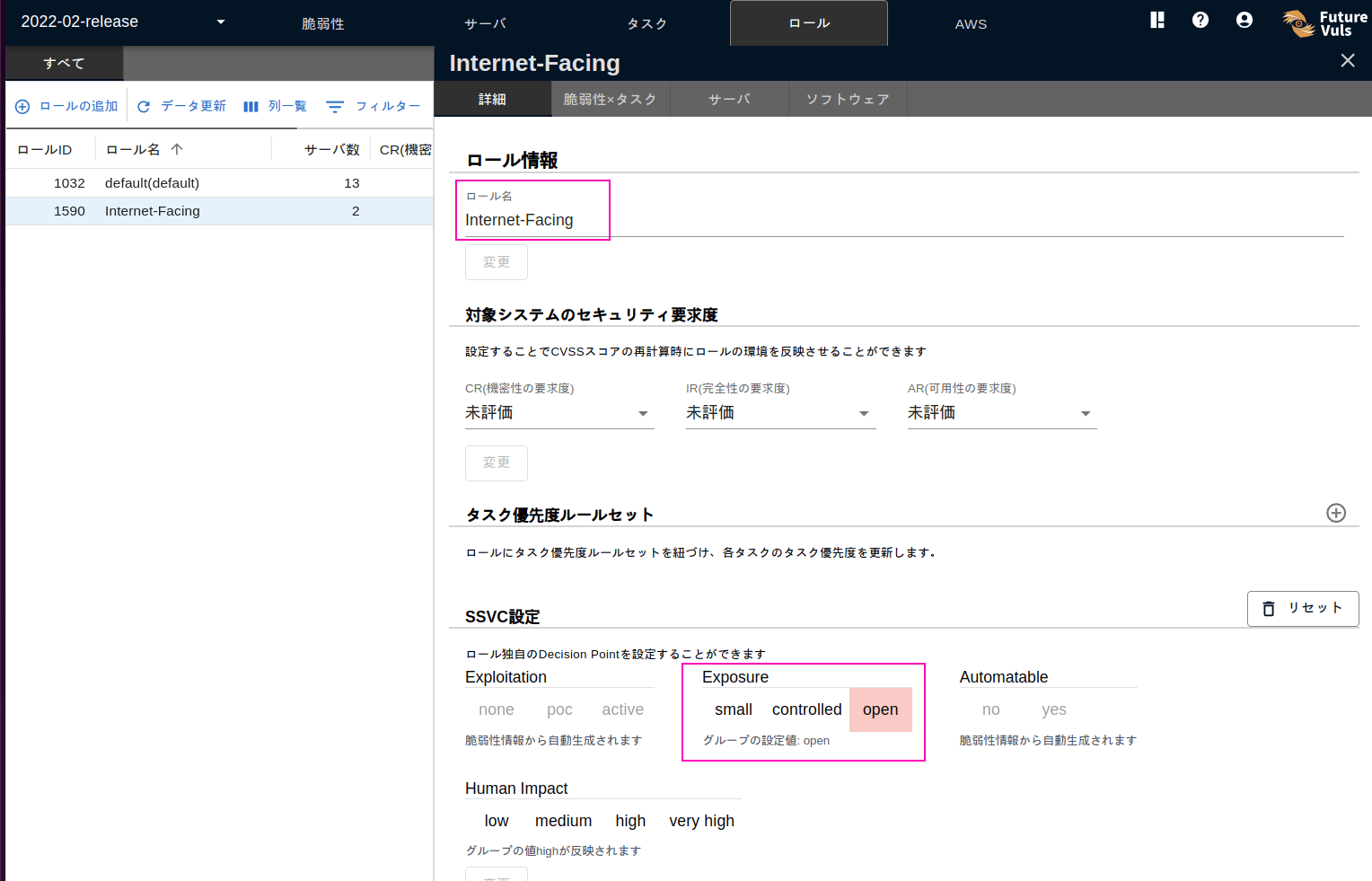This screenshot has width=1372, height=881.
Task: Expand the 2022-02-release workspace selector
Action: (221, 21)
